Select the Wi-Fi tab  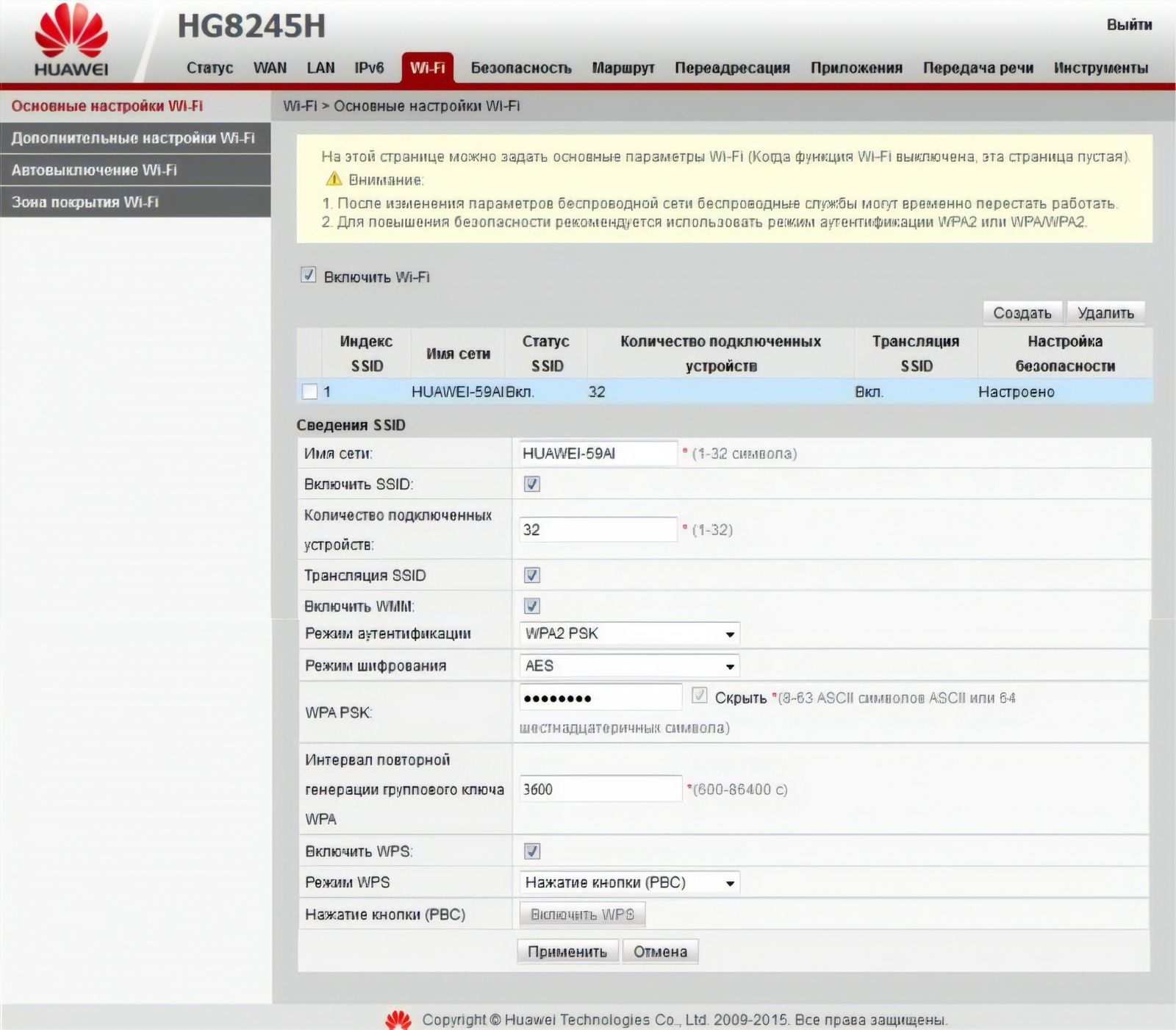point(428,68)
